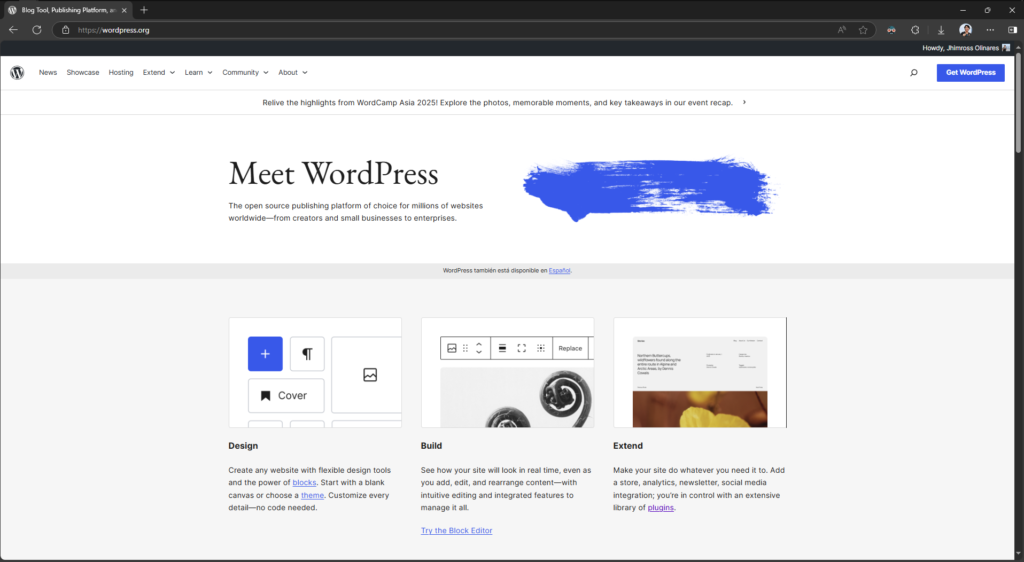Image resolution: width=1024 pixels, height=562 pixels.
Task: Open a new browser tab with plus icon
Action: click(144, 10)
